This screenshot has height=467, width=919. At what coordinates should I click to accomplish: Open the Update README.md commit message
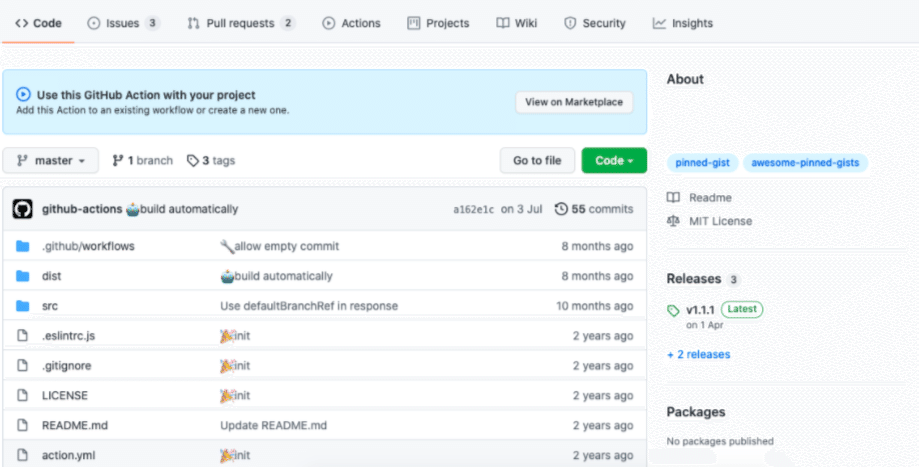[x=273, y=425]
